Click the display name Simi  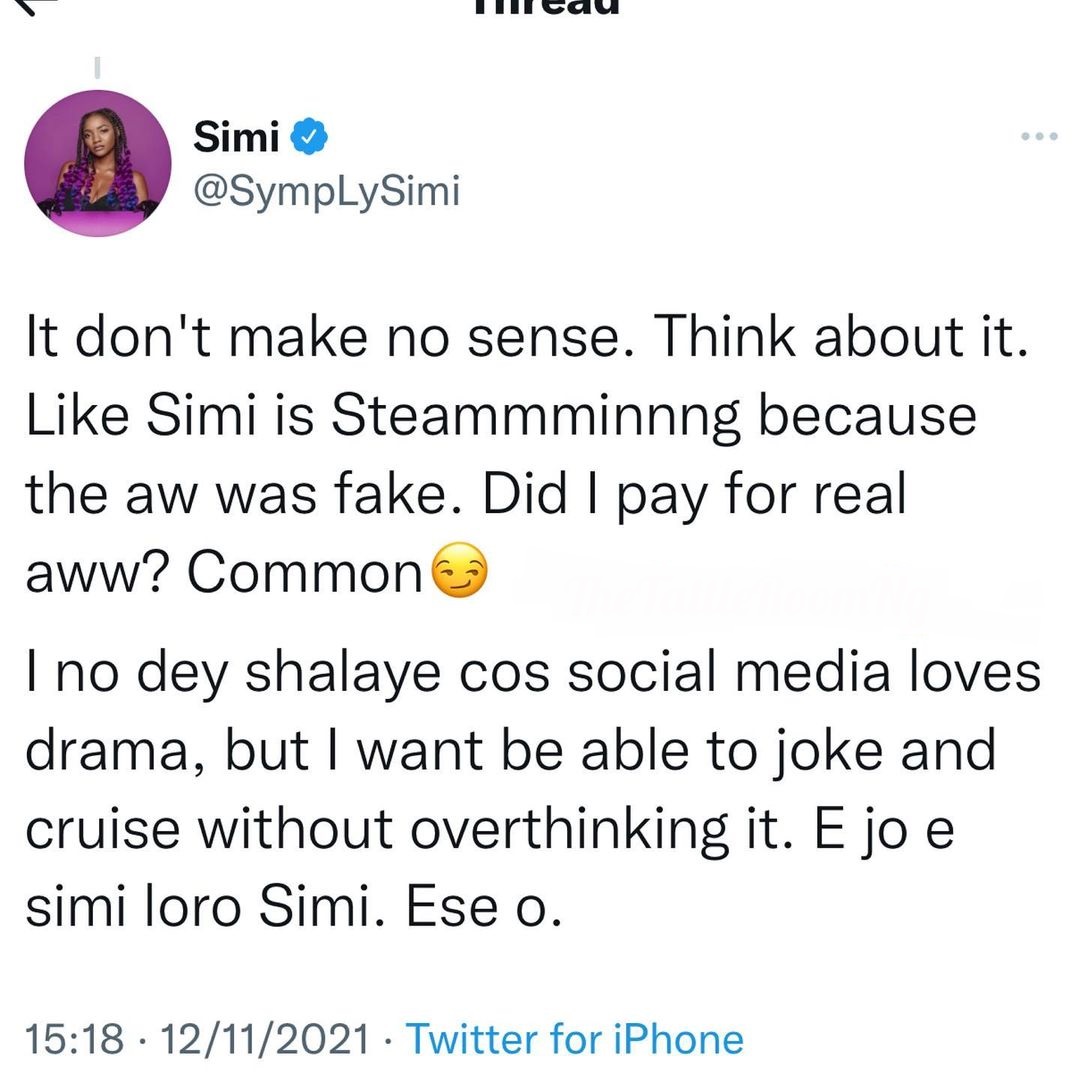click(235, 138)
